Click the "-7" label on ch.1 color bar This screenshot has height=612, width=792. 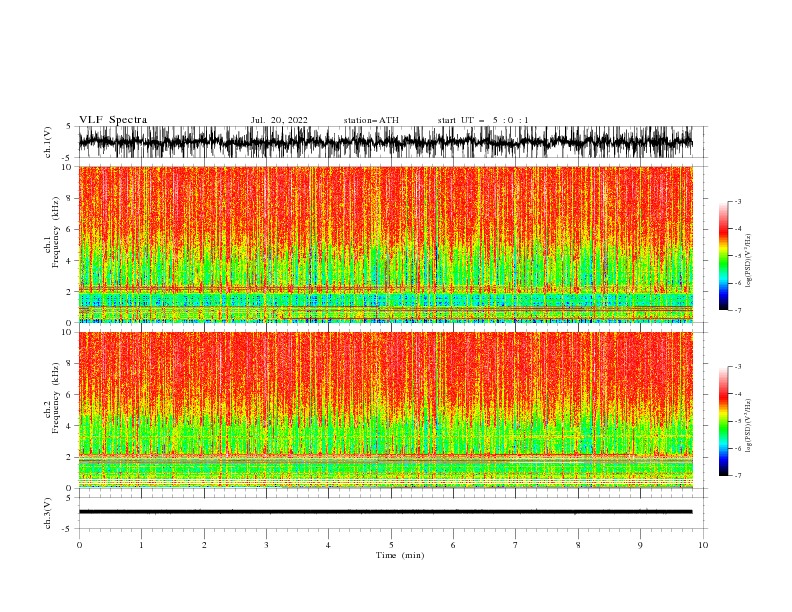click(738, 310)
